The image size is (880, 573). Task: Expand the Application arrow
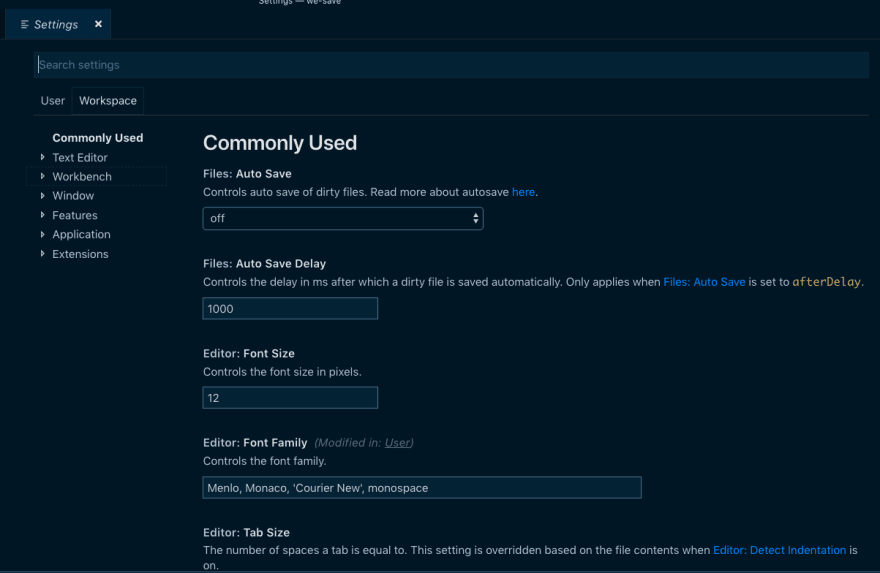[43, 234]
